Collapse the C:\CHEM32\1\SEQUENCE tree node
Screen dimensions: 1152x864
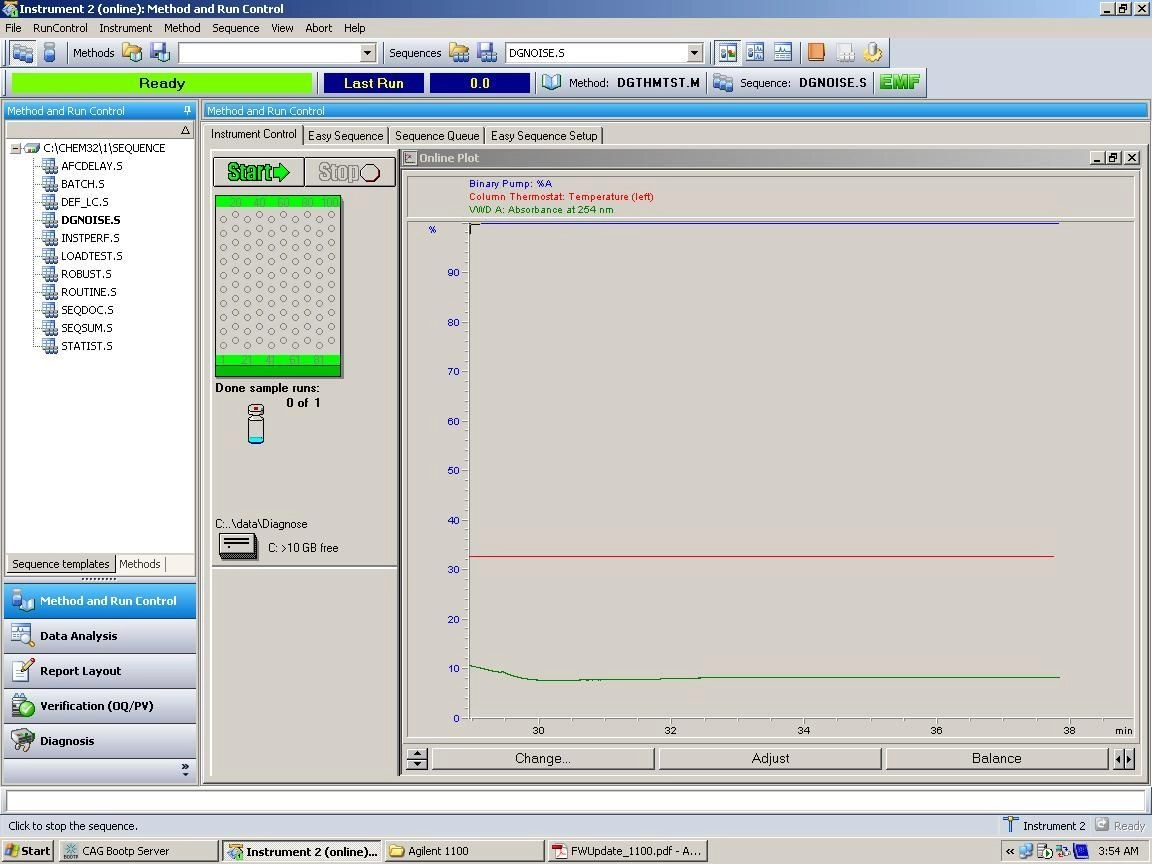tap(15, 148)
